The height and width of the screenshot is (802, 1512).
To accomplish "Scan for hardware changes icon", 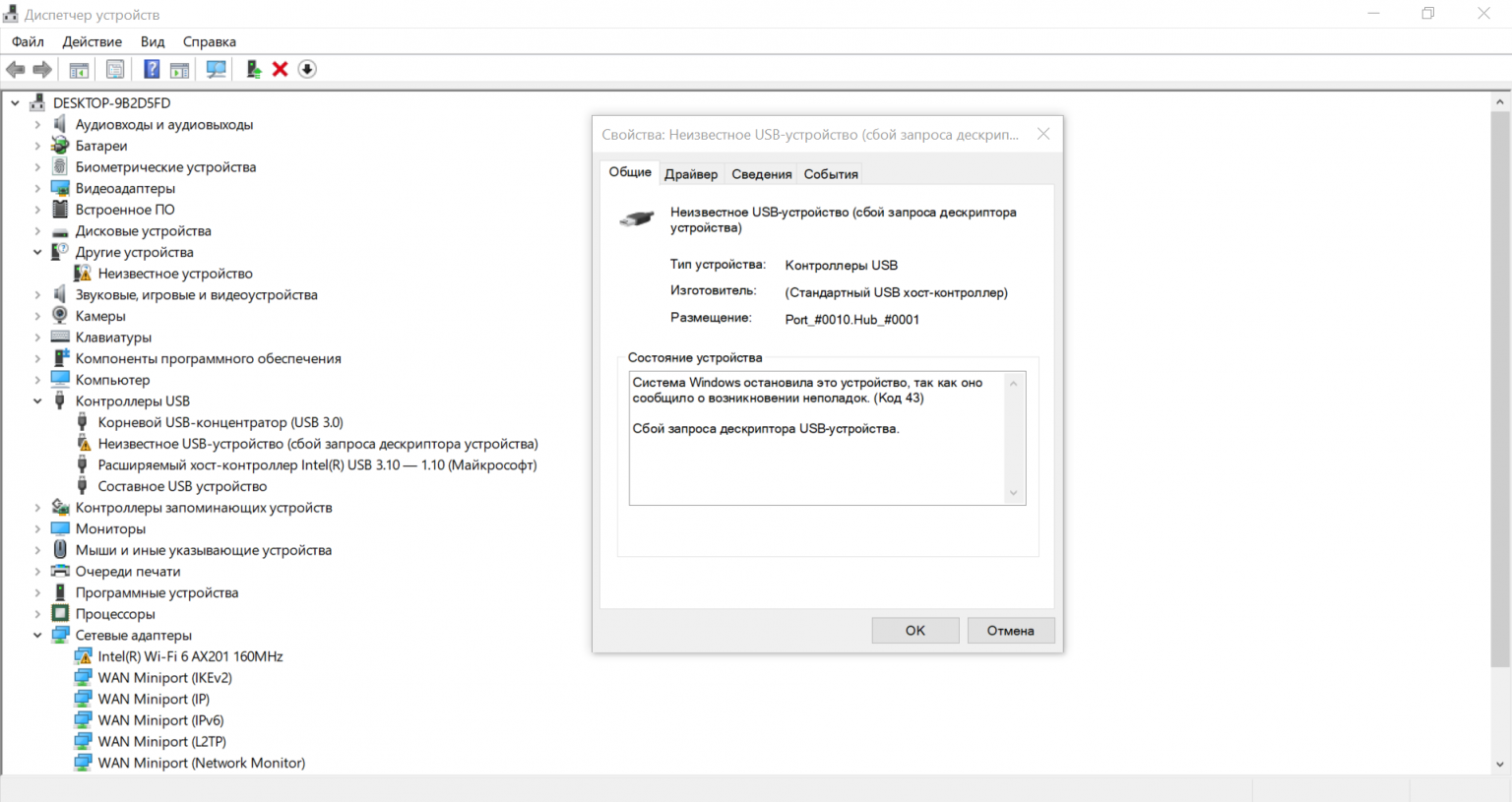I will click(x=216, y=69).
